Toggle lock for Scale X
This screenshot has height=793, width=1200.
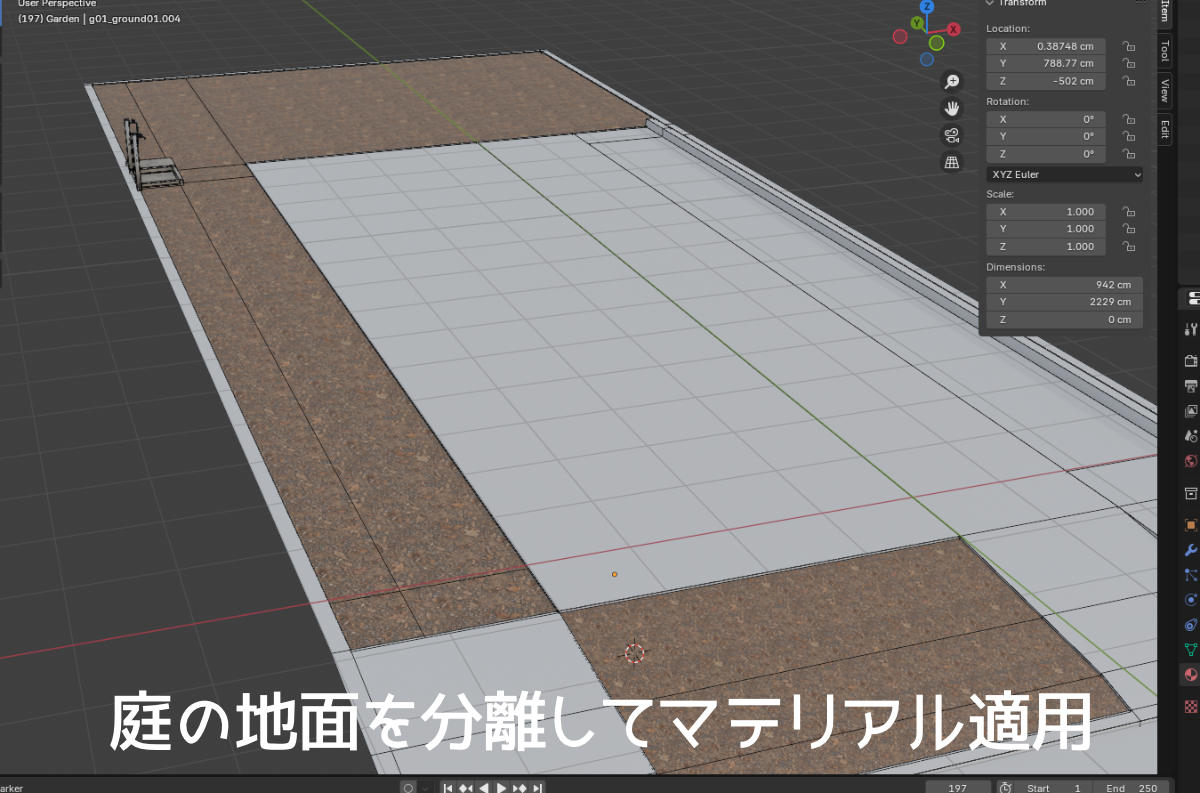pos(1127,212)
